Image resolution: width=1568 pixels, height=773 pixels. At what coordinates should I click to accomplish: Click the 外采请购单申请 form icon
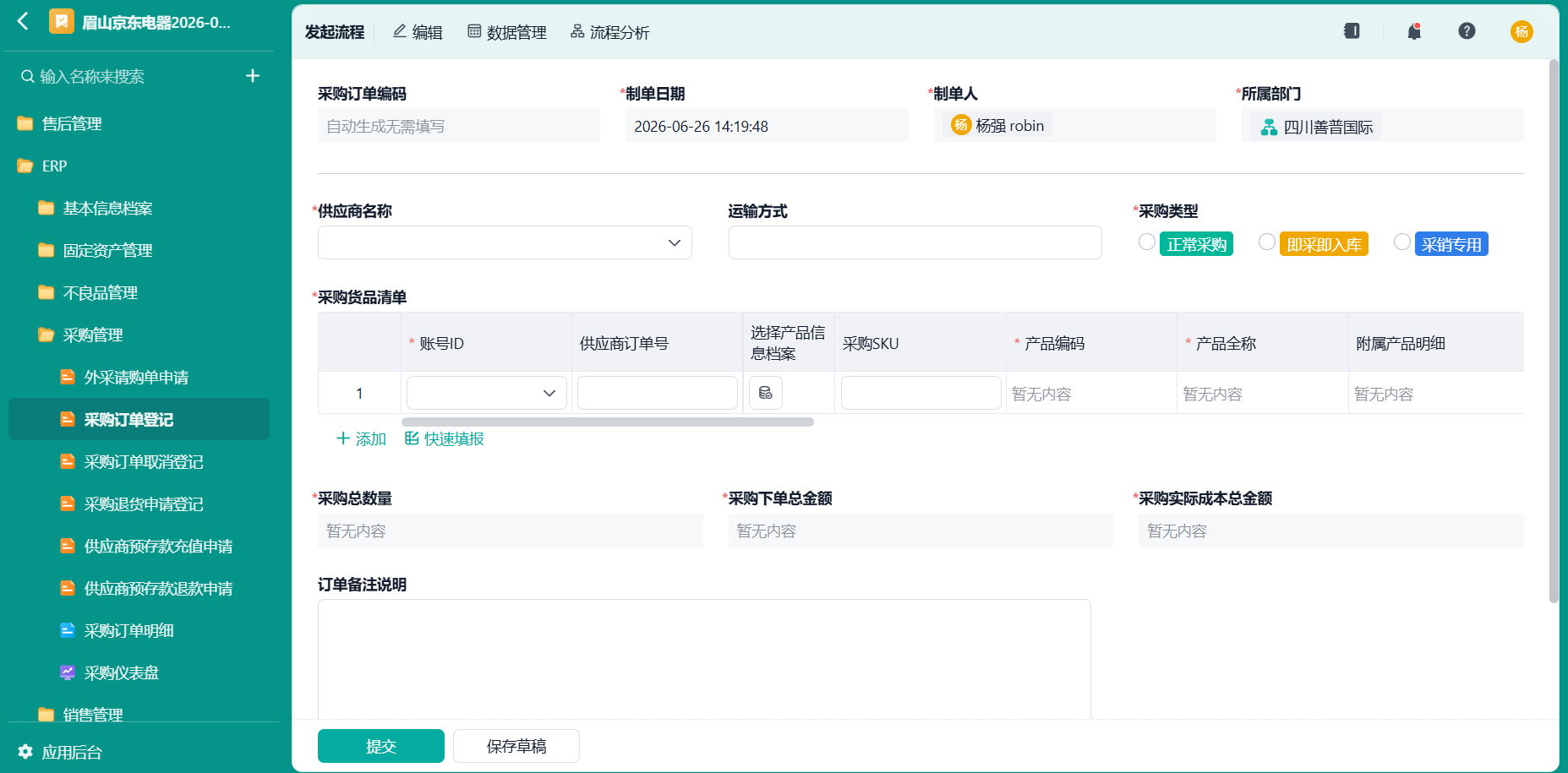68,377
